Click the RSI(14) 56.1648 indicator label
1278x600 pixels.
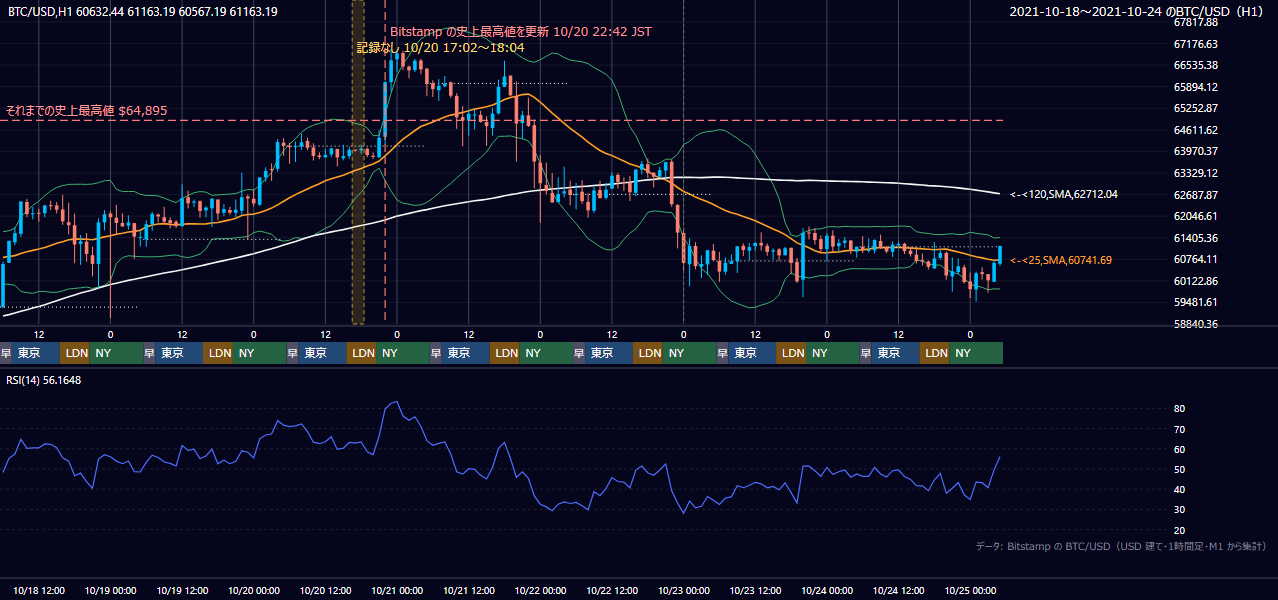(x=44, y=380)
